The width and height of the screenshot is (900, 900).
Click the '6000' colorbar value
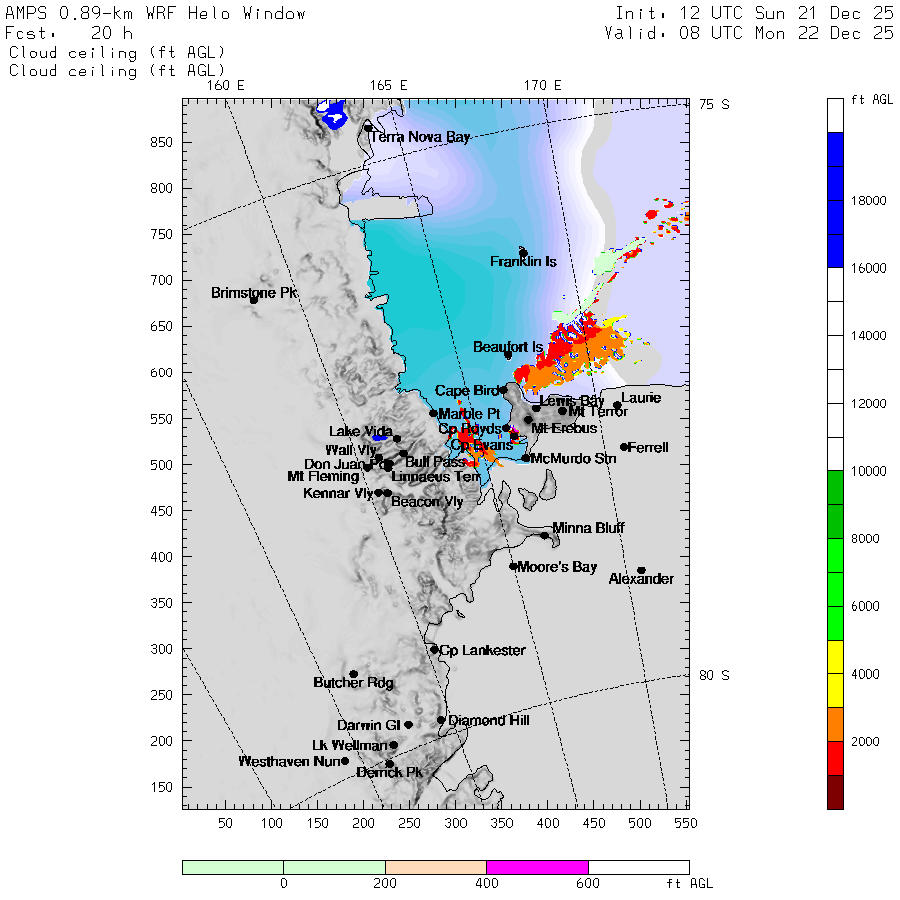[x=865, y=606]
